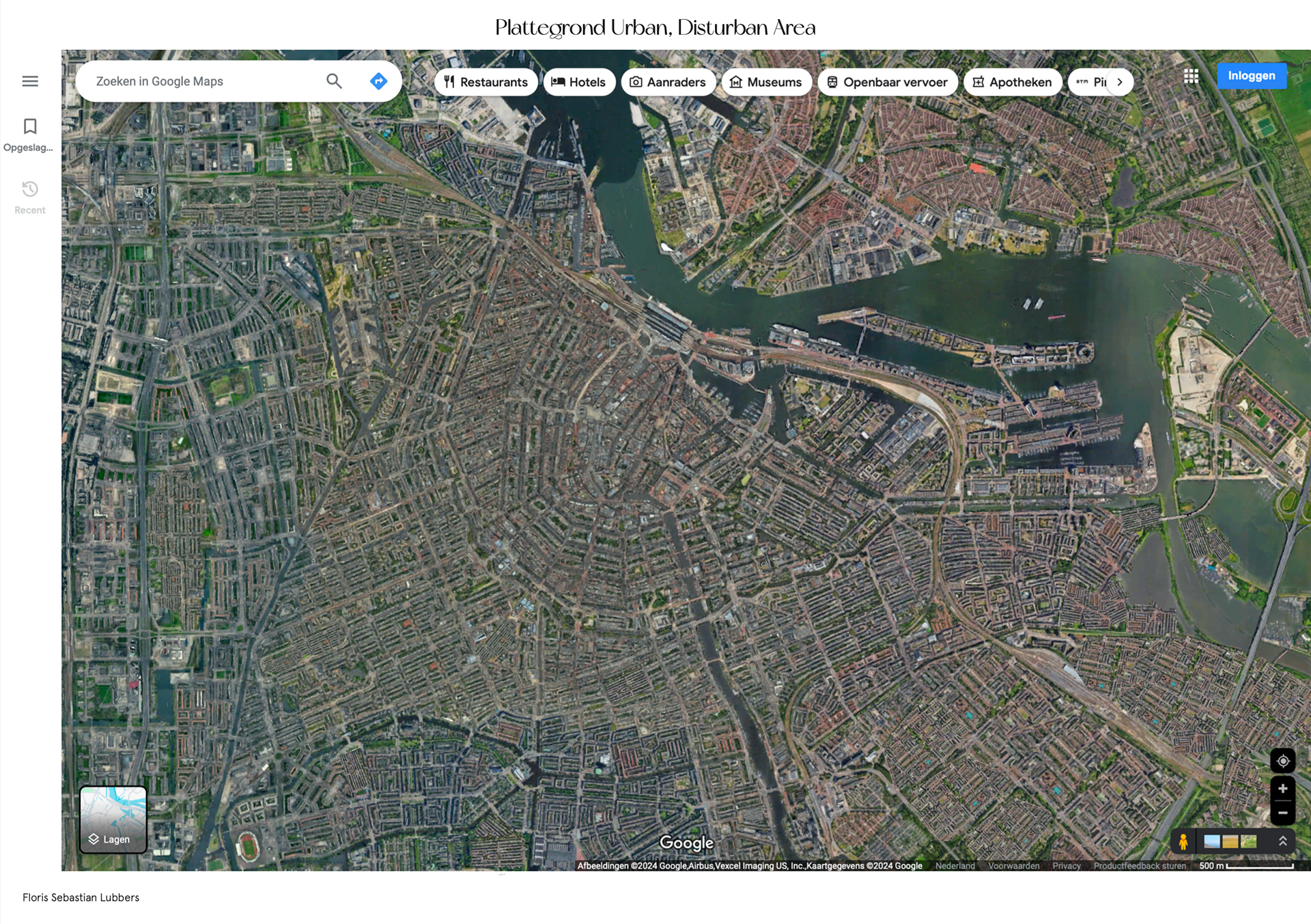The image size is (1311, 924).
Task: Open the green landscape photo thumbnail
Action: pyautogui.click(x=1249, y=841)
